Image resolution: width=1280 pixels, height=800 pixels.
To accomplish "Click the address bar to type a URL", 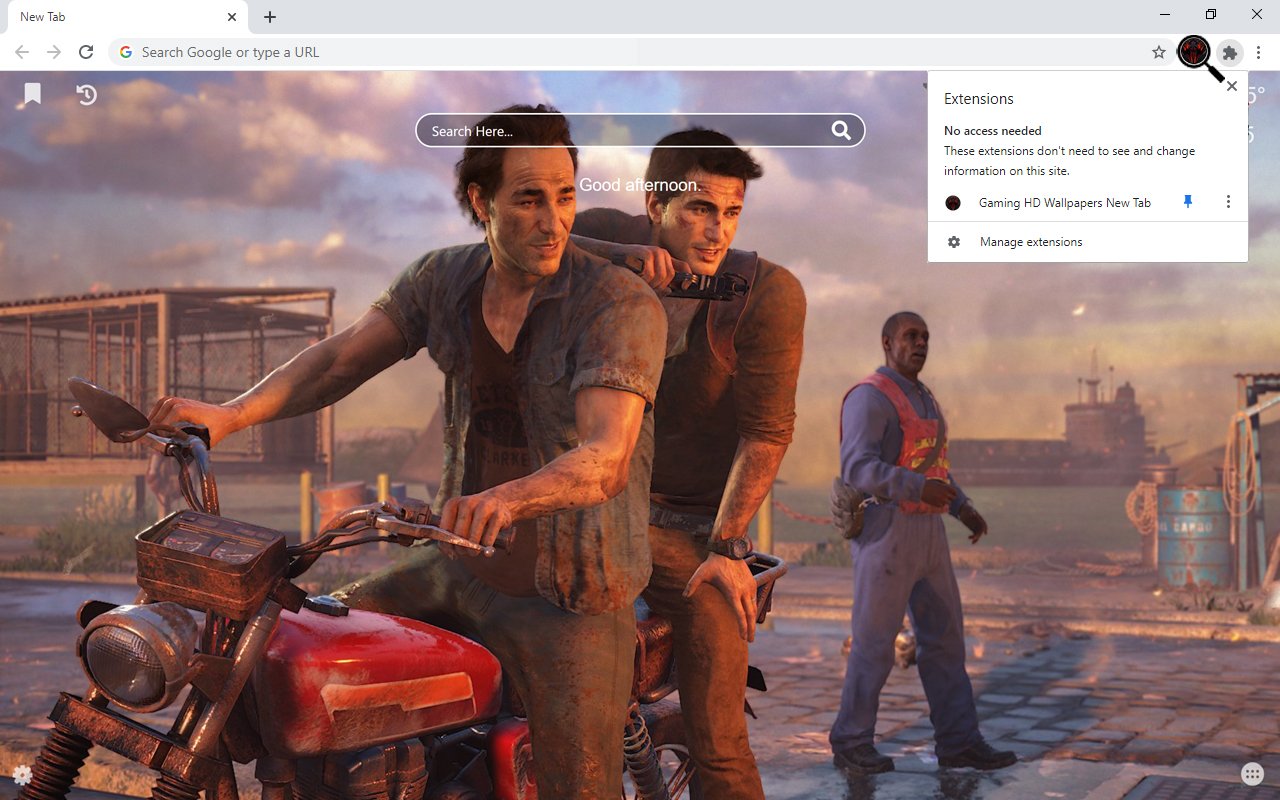I will (x=640, y=52).
